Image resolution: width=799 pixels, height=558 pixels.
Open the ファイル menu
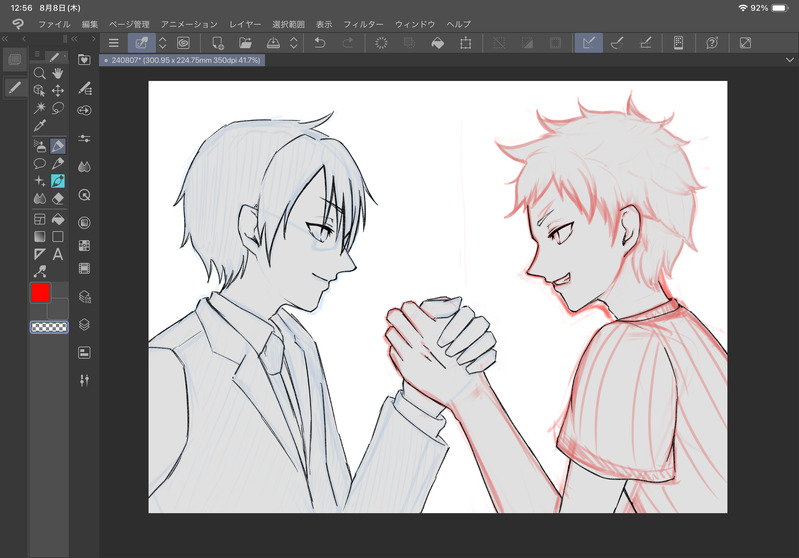55,24
